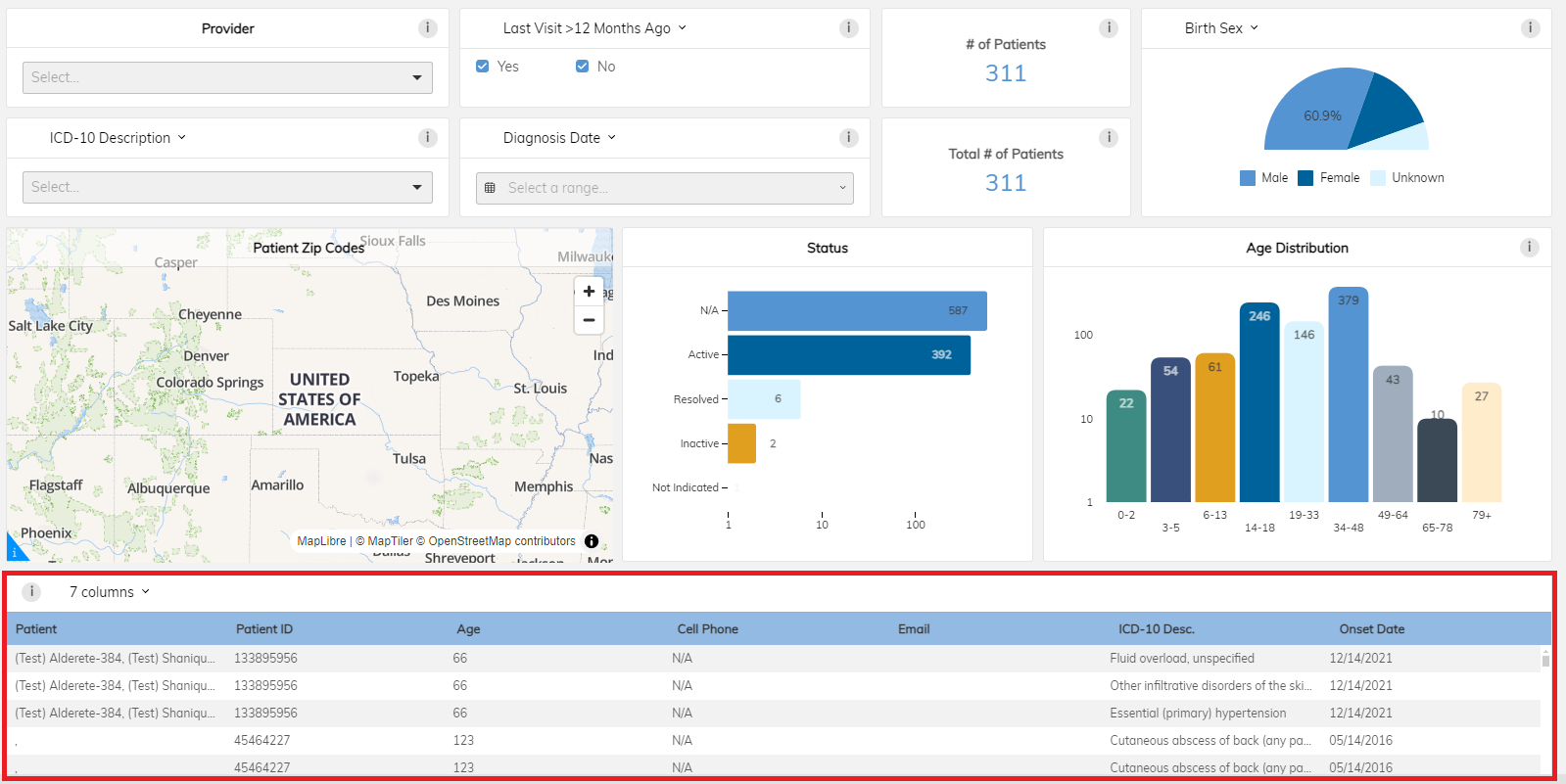
Task: Click the Total # of Patients value 311
Action: (1006, 183)
